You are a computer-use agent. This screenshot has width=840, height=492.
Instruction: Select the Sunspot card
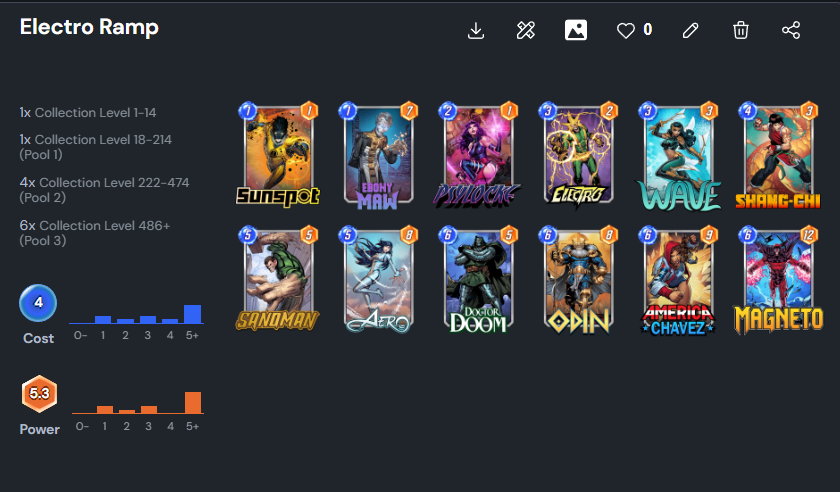[278, 154]
